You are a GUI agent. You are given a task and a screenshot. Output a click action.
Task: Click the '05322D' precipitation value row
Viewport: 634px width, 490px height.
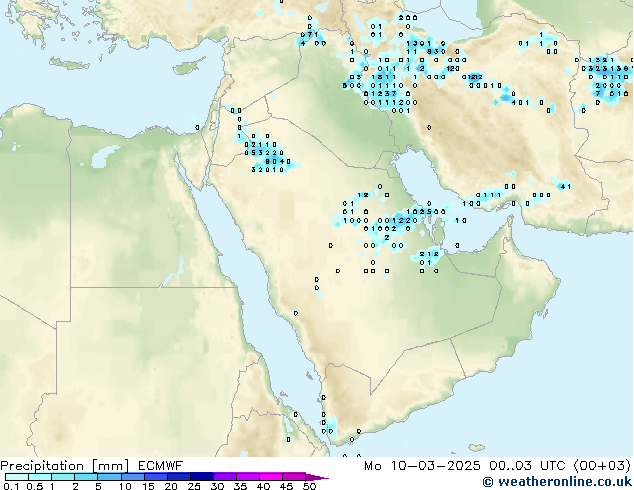264,153
